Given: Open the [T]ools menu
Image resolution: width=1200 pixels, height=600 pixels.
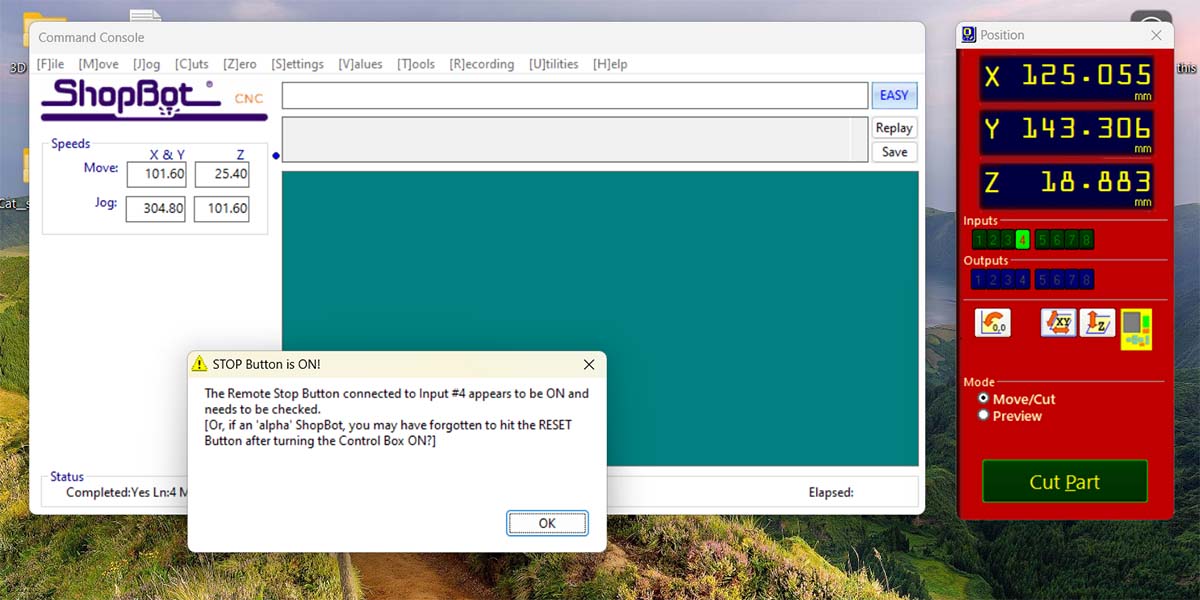Looking at the screenshot, I should click(x=416, y=64).
